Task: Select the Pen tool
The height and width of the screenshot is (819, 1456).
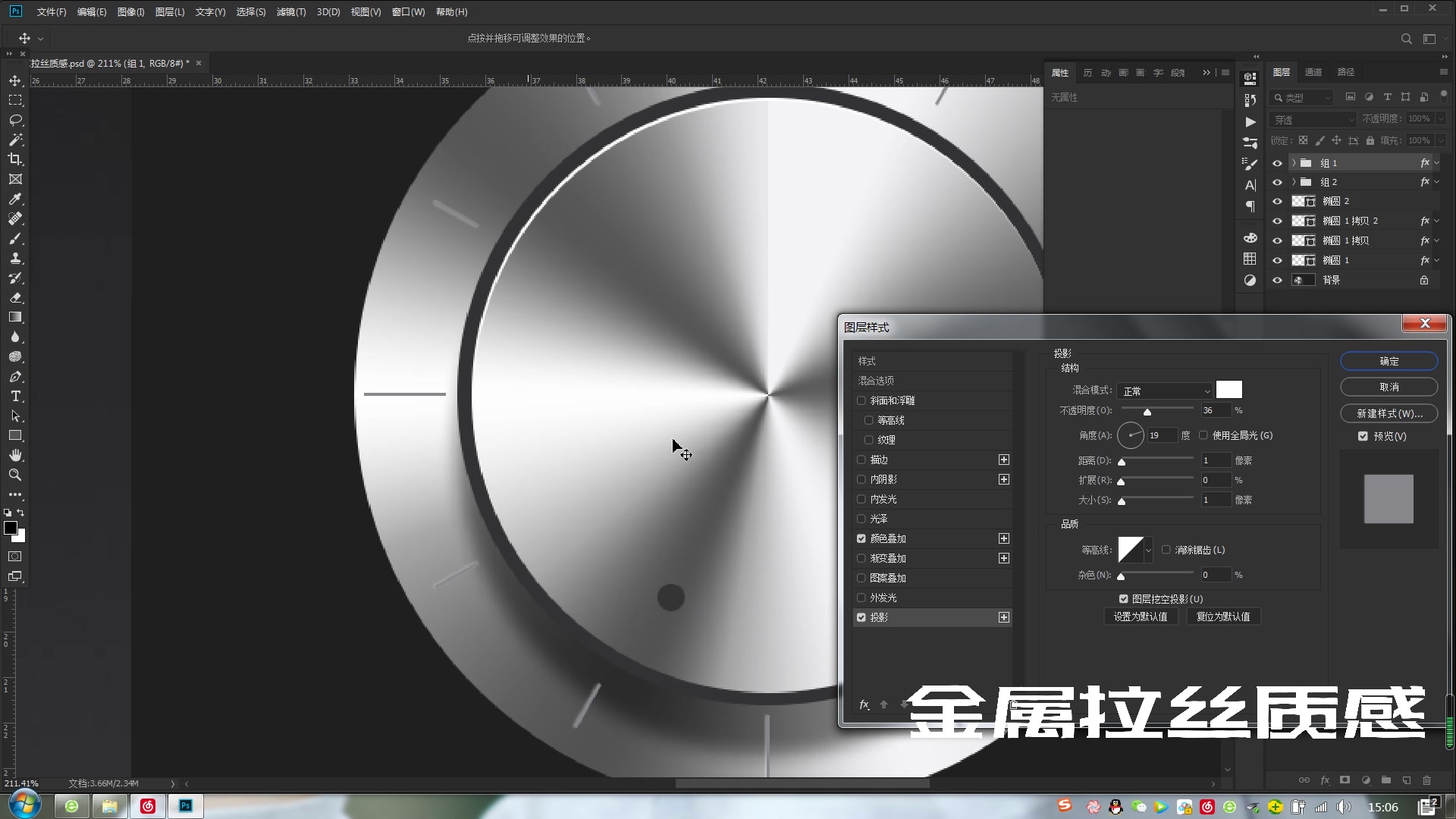Action: (x=15, y=377)
